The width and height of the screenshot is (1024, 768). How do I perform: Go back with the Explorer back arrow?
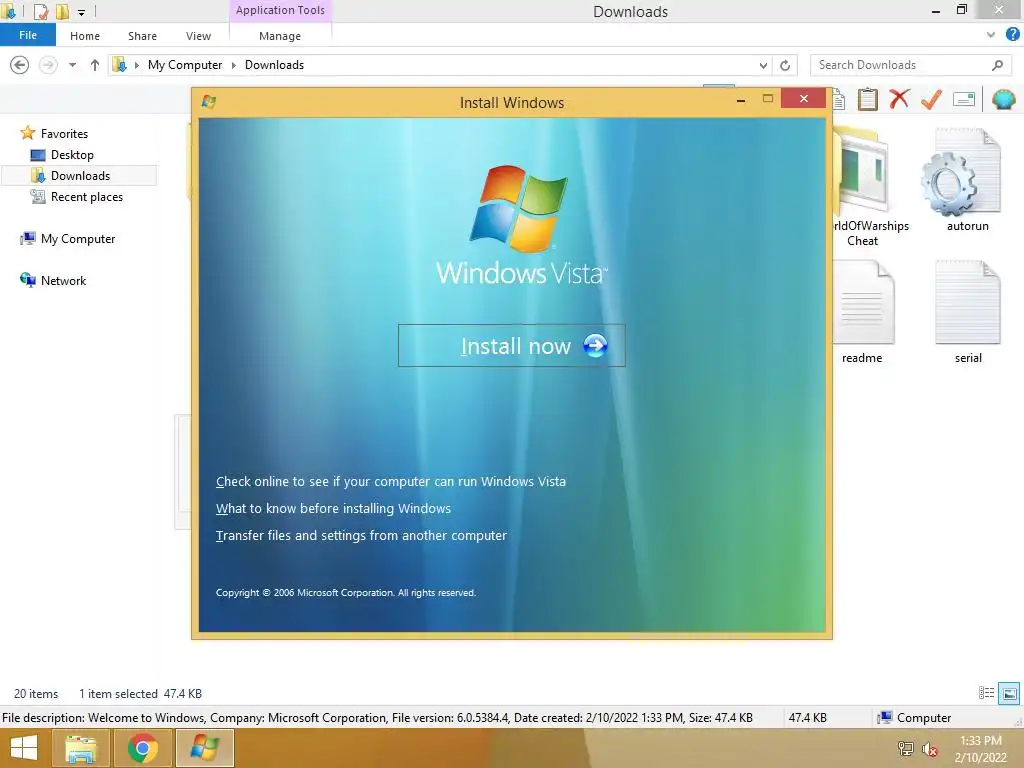pyautogui.click(x=20, y=65)
